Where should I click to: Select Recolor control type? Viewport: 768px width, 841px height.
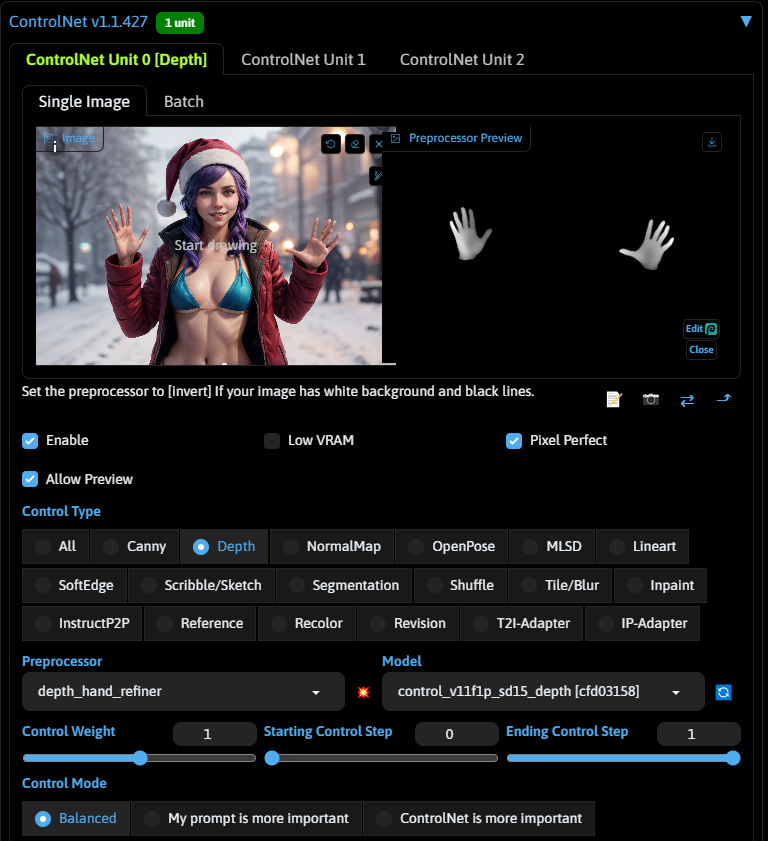[307, 623]
